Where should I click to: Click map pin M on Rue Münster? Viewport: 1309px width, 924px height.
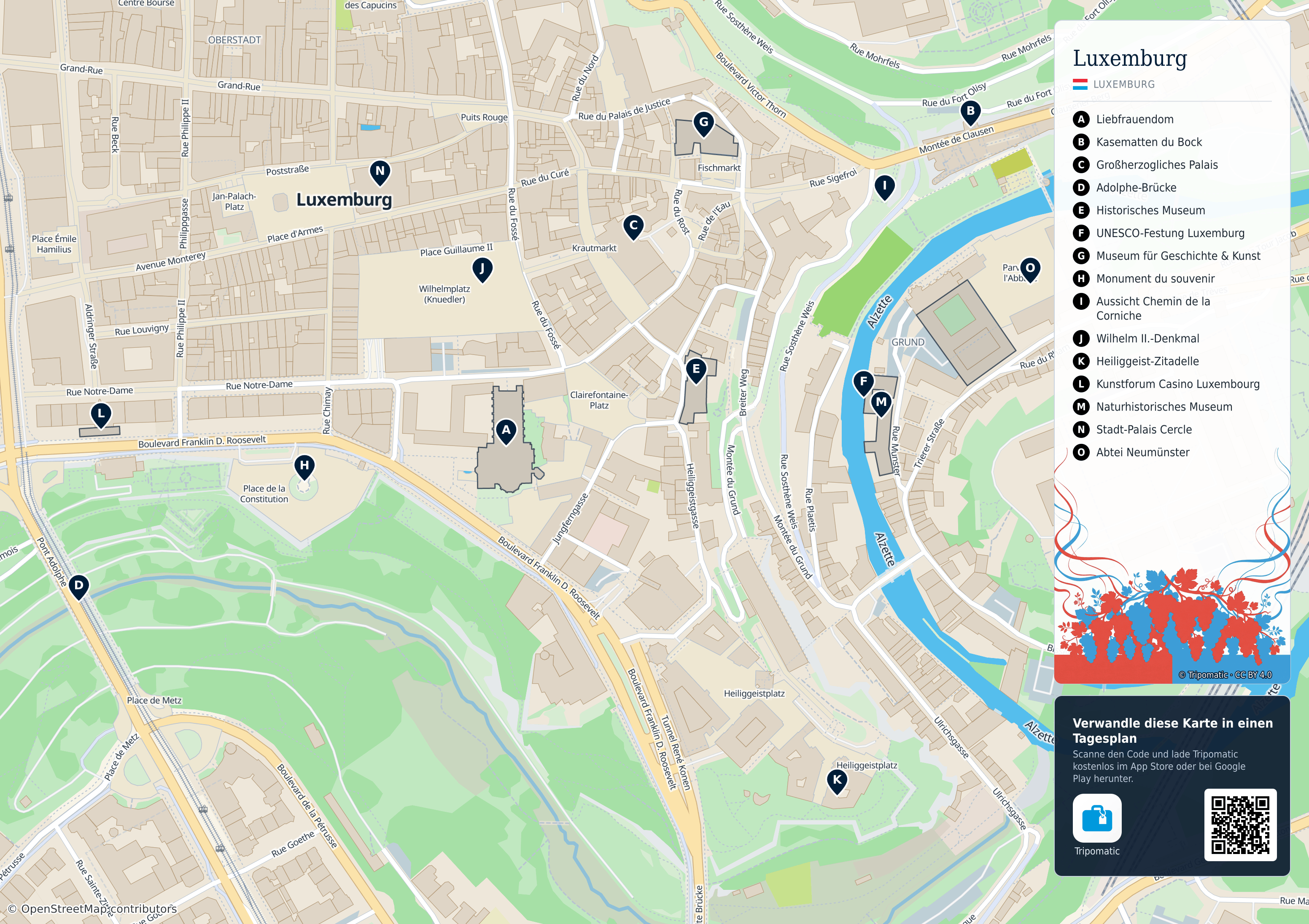881,404
